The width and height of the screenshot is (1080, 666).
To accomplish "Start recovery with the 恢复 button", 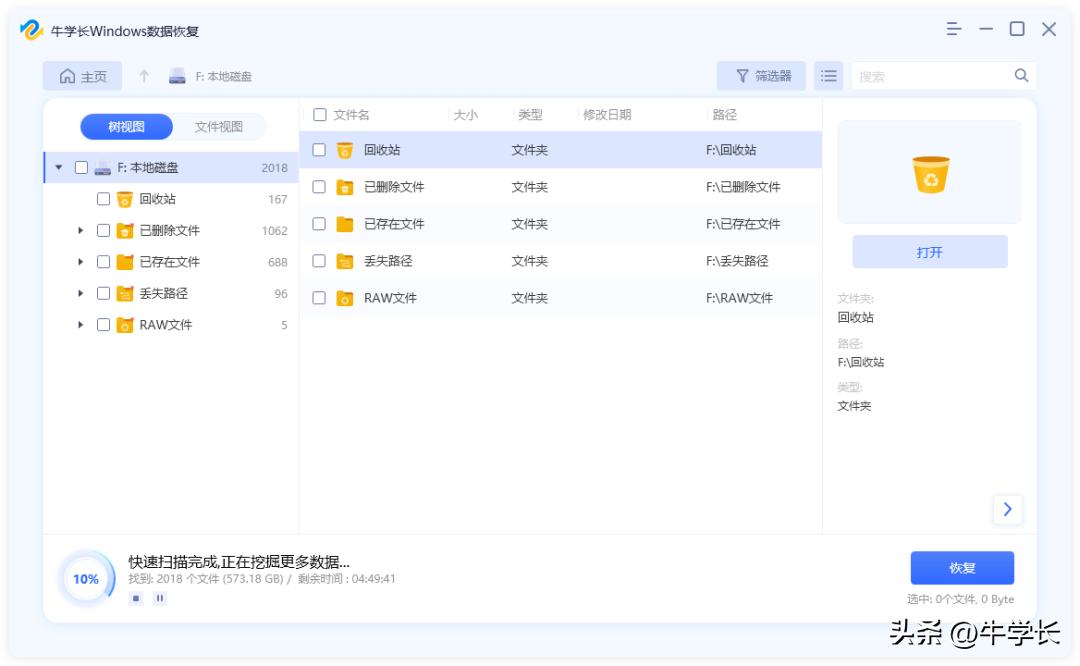I will pyautogui.click(x=962, y=567).
